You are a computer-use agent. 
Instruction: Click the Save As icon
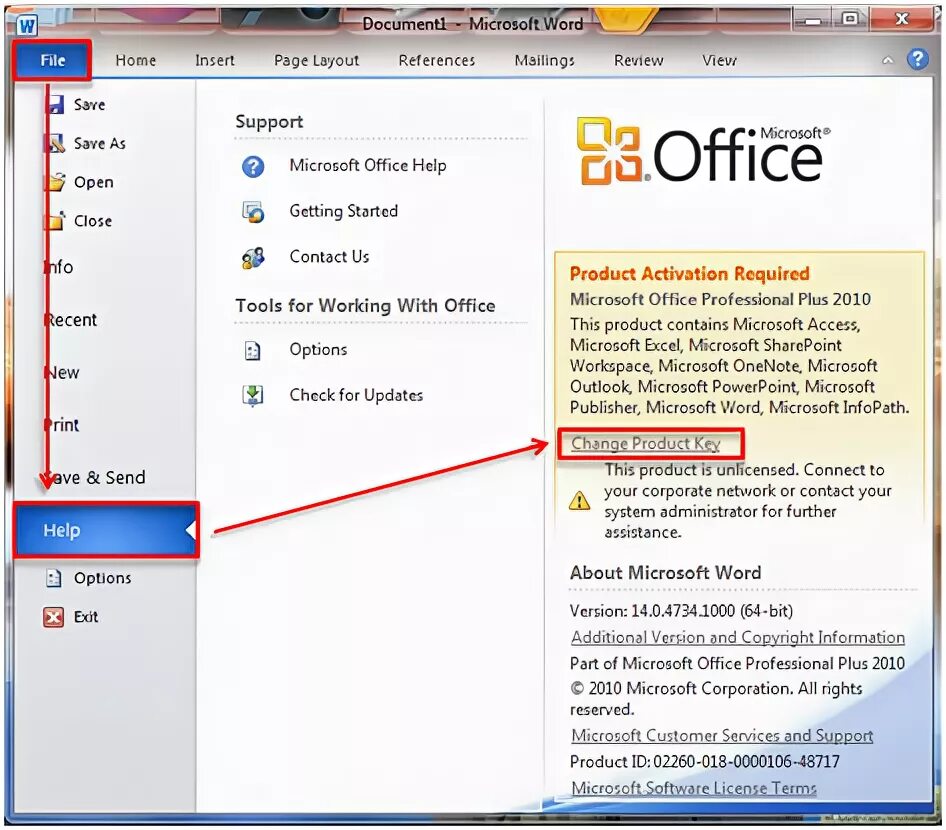[55, 144]
